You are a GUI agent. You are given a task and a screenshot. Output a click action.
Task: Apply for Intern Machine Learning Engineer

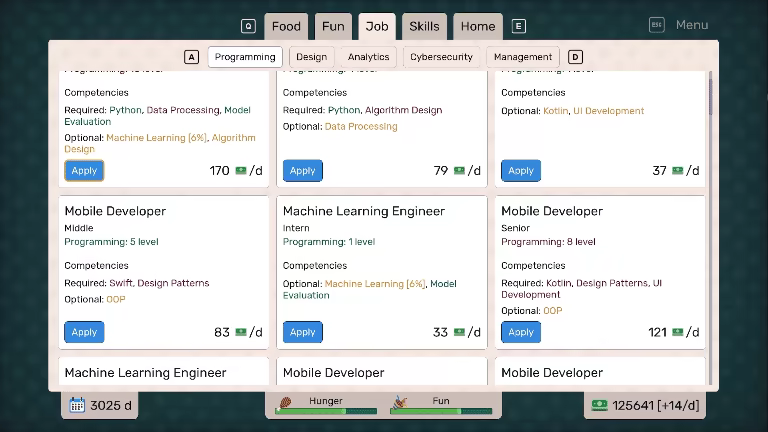pos(303,332)
